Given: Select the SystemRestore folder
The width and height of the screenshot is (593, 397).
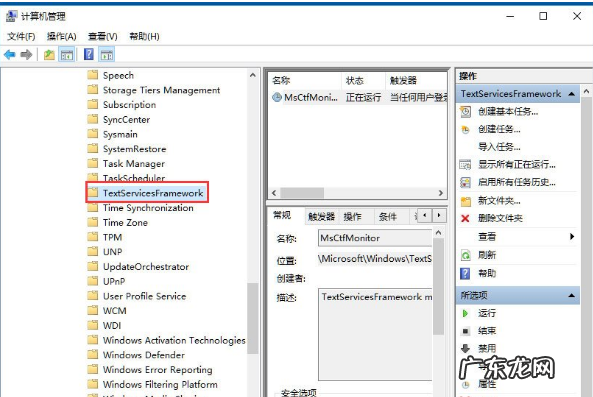Looking at the screenshot, I should (x=134, y=149).
